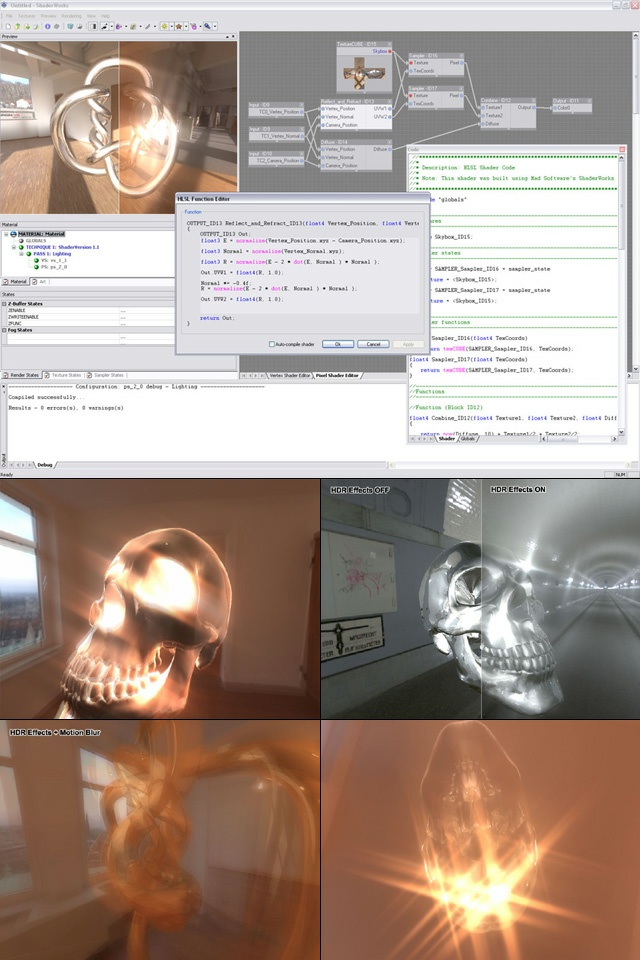
Task: Click TC0_Vertex_Position port on Input node
Action: point(301,111)
